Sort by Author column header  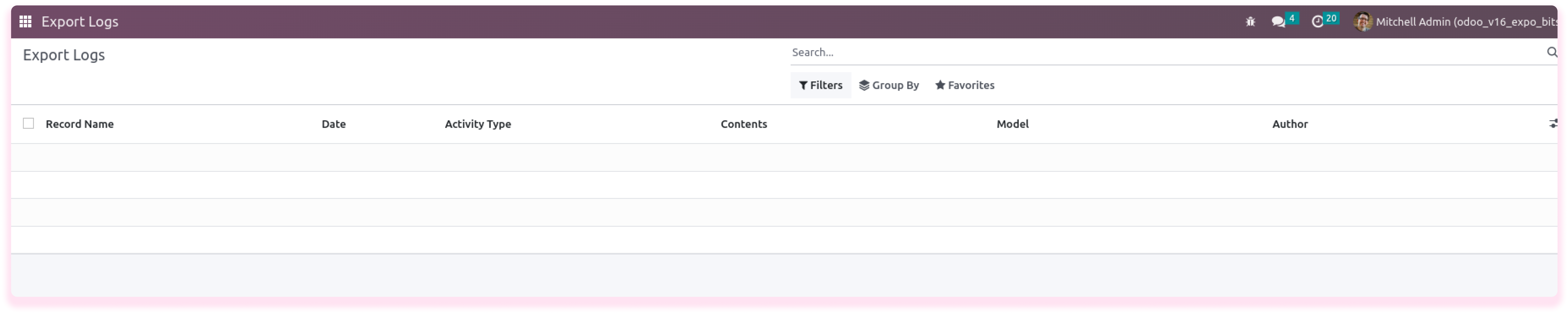click(1290, 124)
